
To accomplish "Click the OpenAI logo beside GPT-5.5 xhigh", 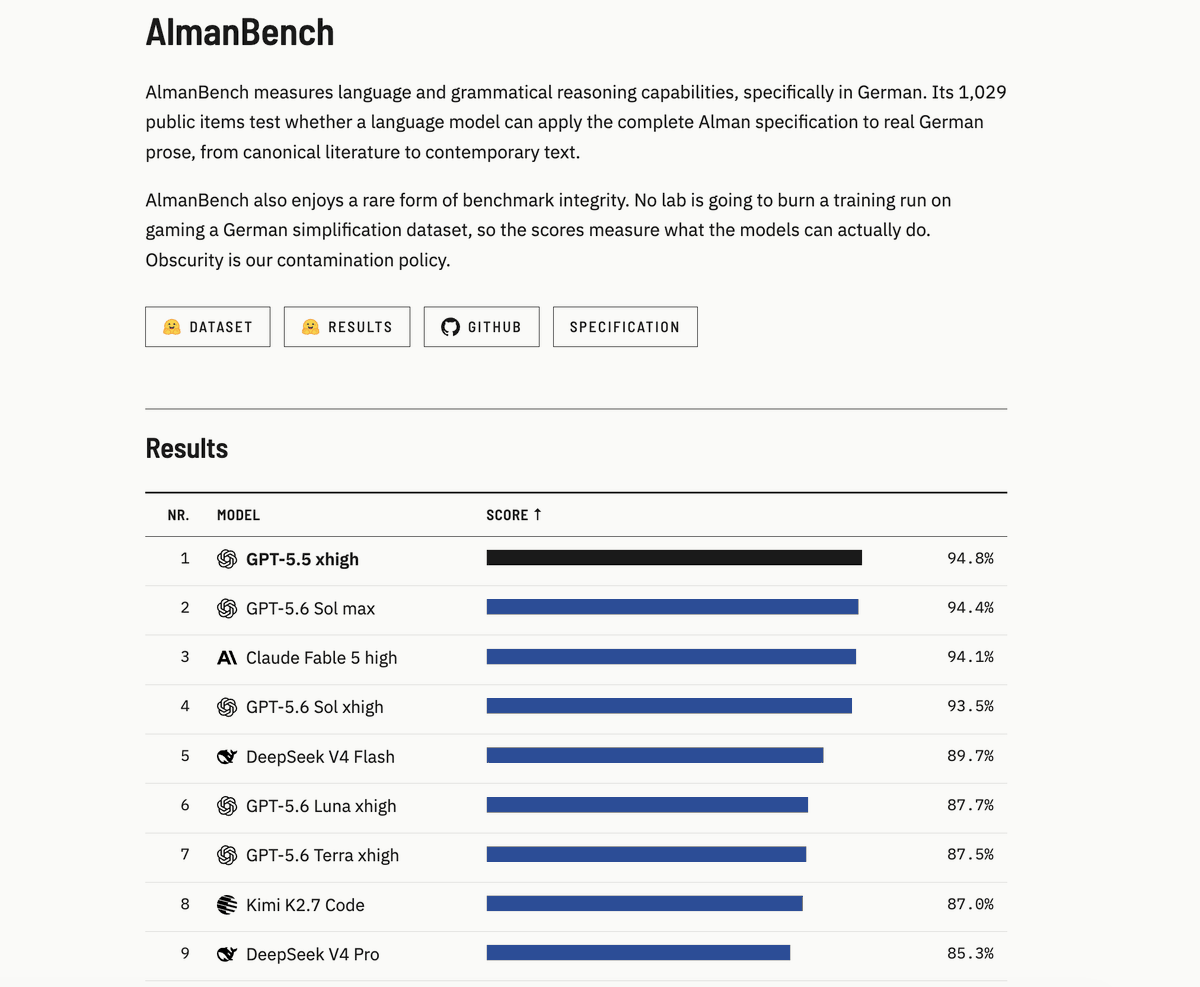I will pos(227,559).
